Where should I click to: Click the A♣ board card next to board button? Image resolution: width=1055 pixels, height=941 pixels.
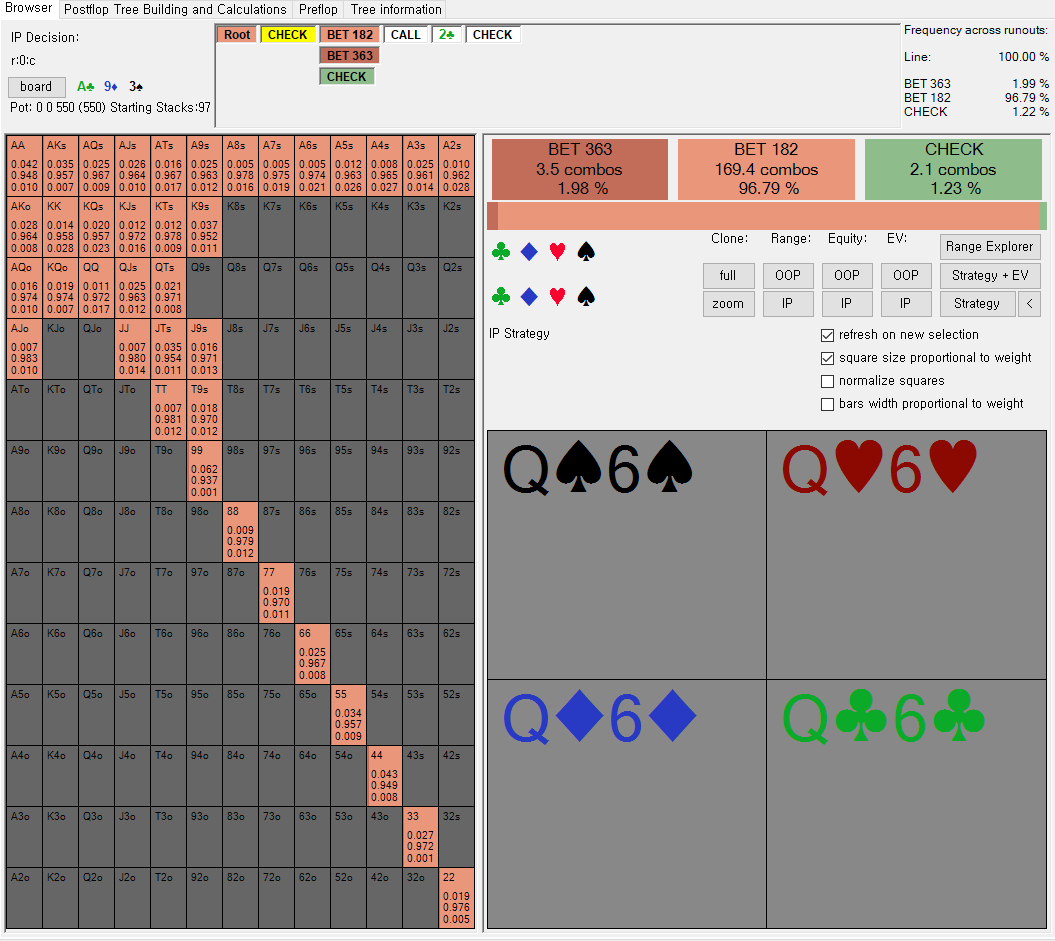(x=86, y=87)
